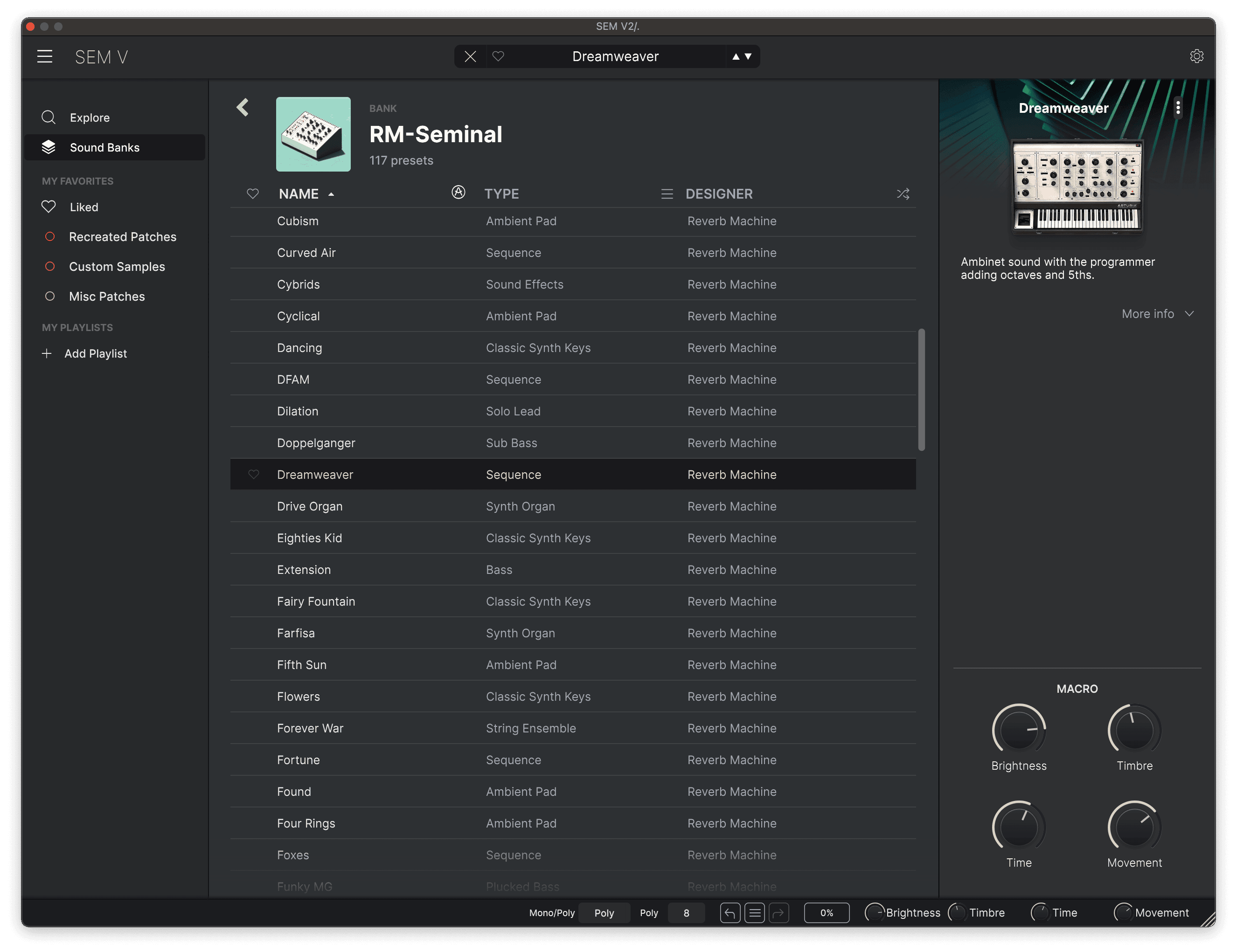Viewport: 1237px width, 952px height.
Task: Click the undo arrow in bottom bar
Action: pos(730,913)
